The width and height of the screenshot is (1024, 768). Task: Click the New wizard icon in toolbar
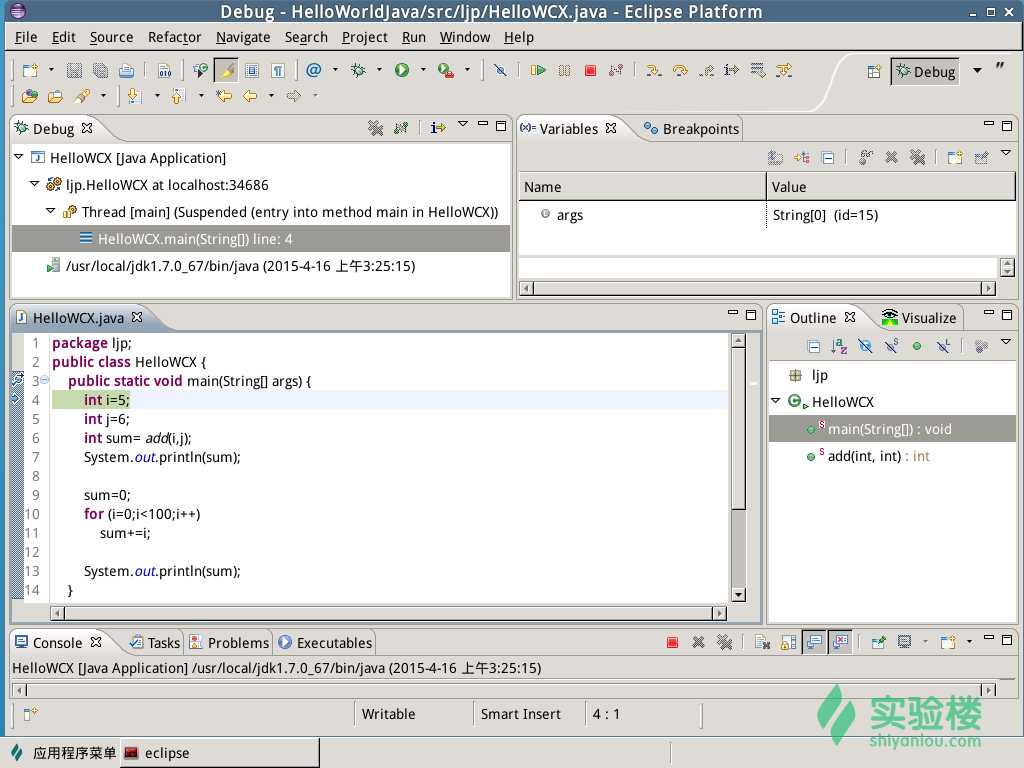pyautogui.click(x=30, y=71)
